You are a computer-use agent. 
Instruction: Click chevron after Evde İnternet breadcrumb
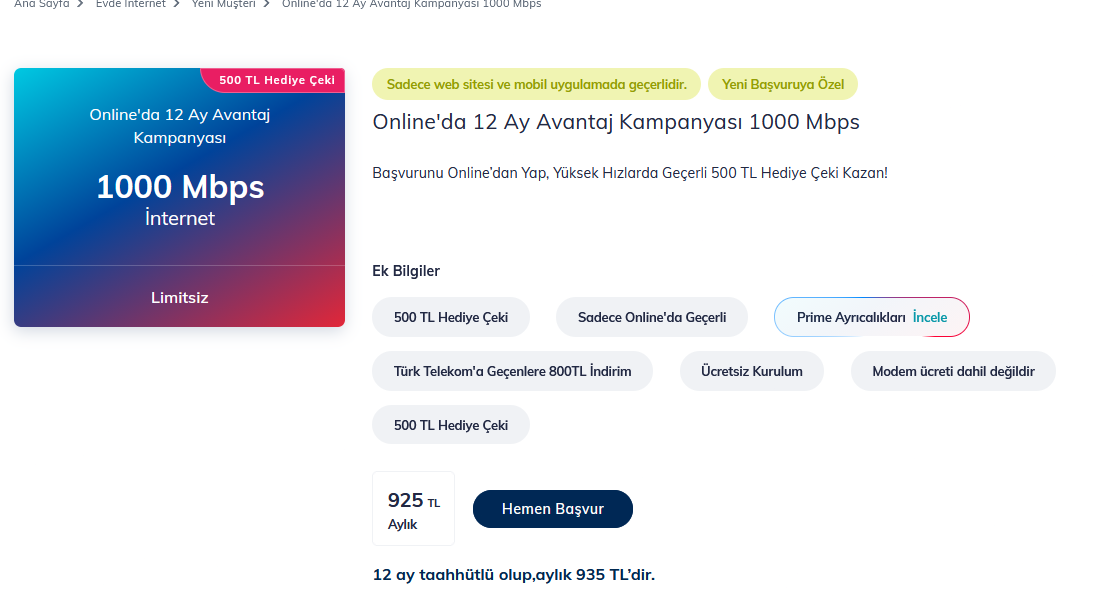177,4
